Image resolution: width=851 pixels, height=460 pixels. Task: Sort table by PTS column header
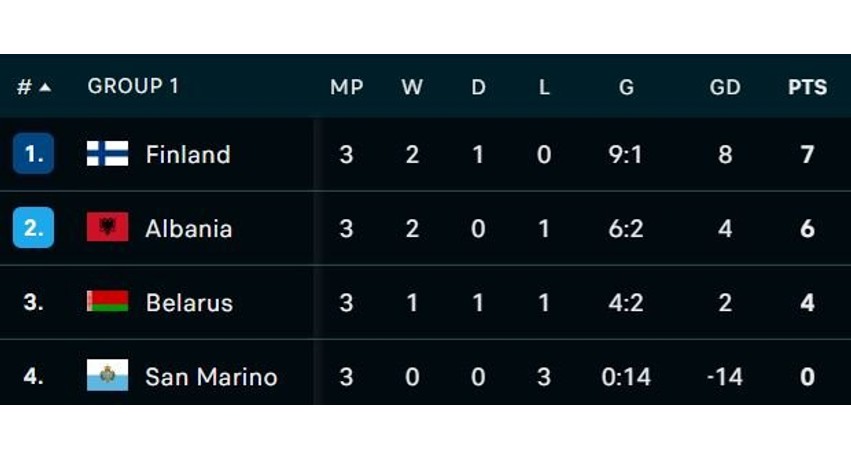tap(807, 87)
